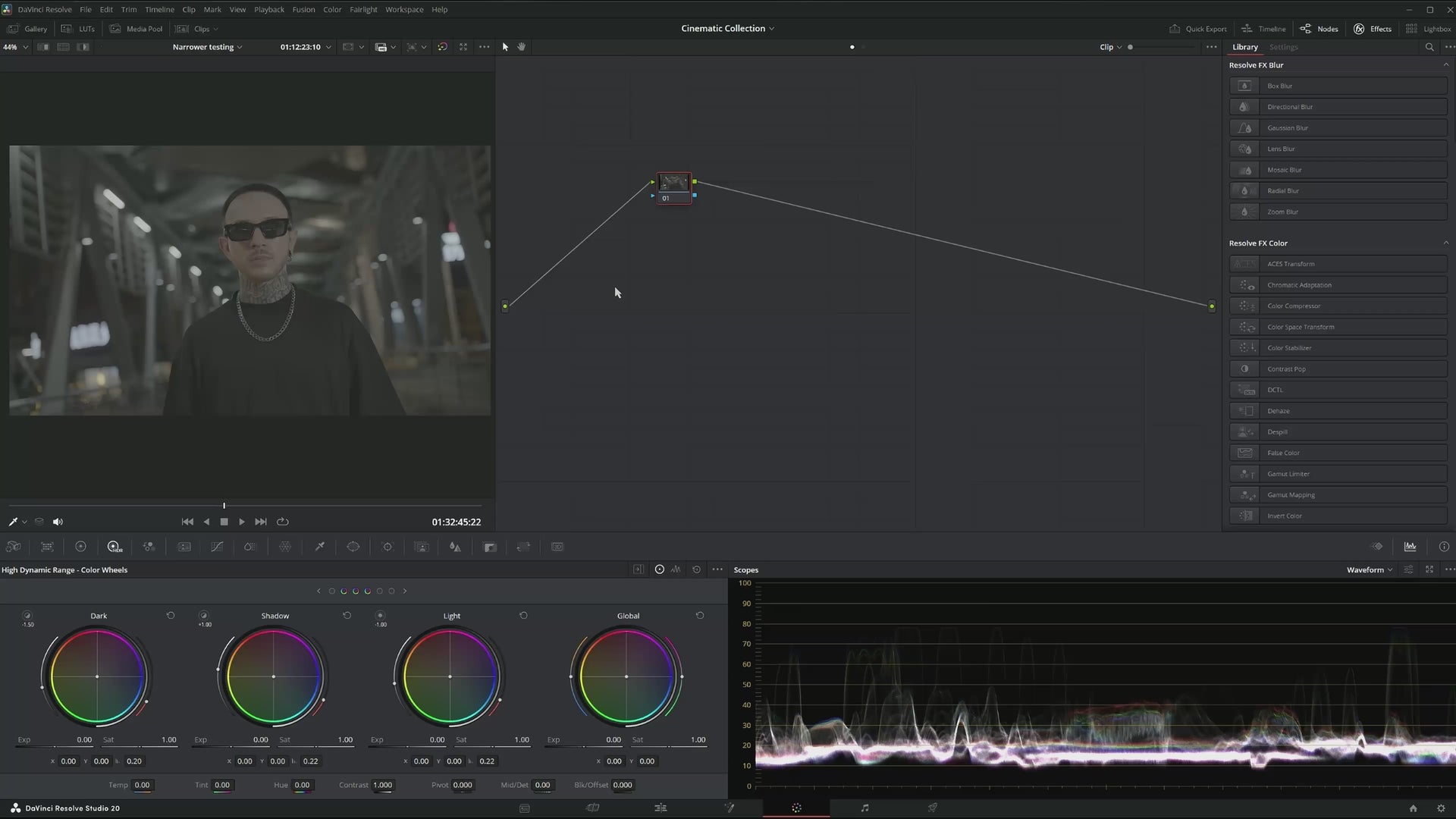Select the hand pan tool in node editor
Viewport: 1456px width, 819px height.
click(522, 47)
